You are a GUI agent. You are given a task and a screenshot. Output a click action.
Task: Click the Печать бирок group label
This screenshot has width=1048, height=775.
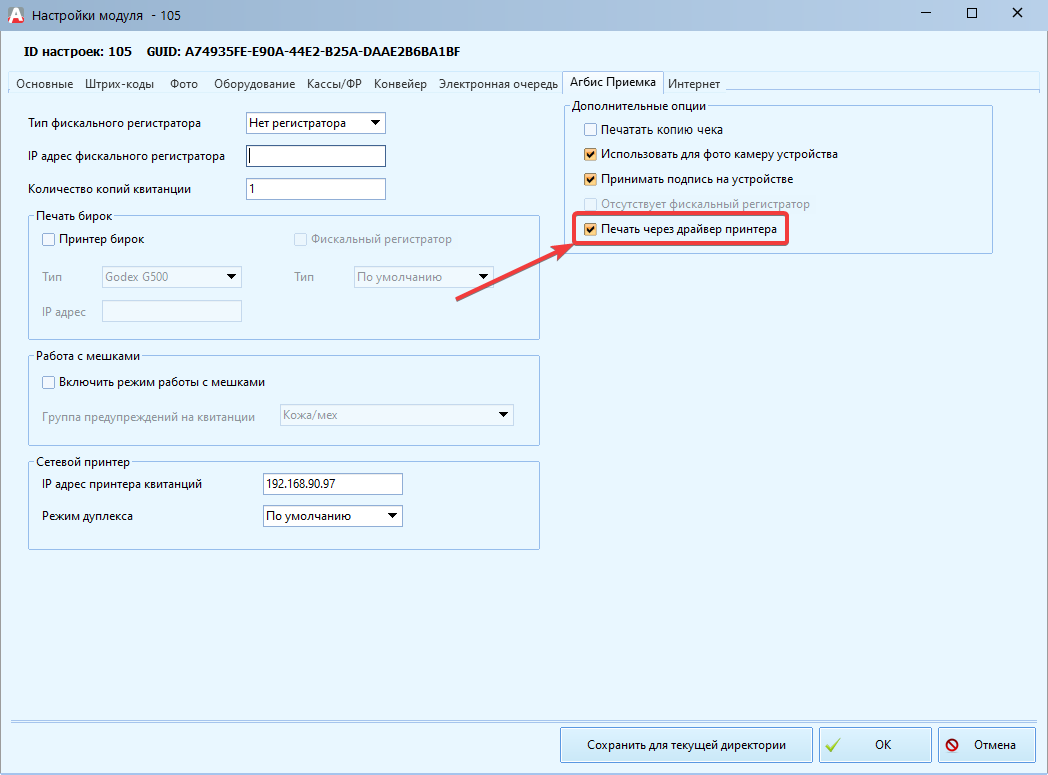pyautogui.click(x=74, y=216)
